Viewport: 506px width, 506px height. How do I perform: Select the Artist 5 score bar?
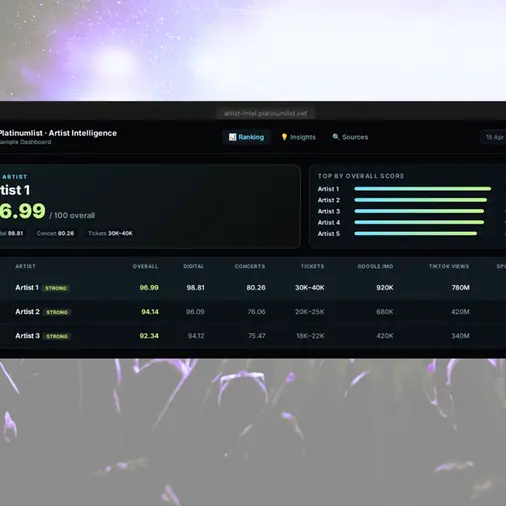pyautogui.click(x=416, y=233)
